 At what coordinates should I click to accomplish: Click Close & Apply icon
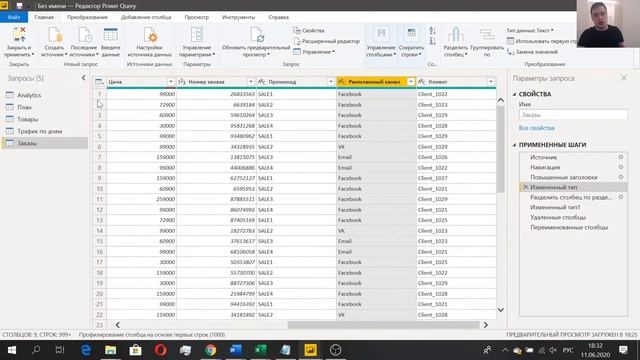point(19,35)
